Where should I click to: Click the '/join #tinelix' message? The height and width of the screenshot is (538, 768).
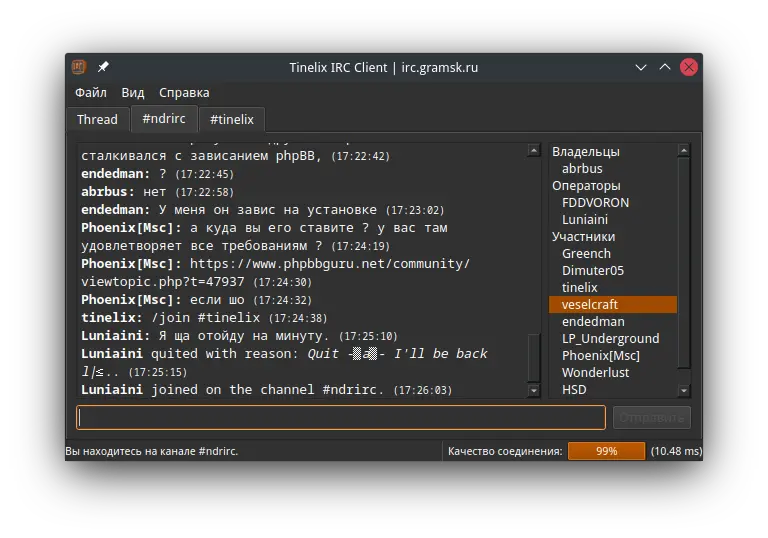(206, 318)
